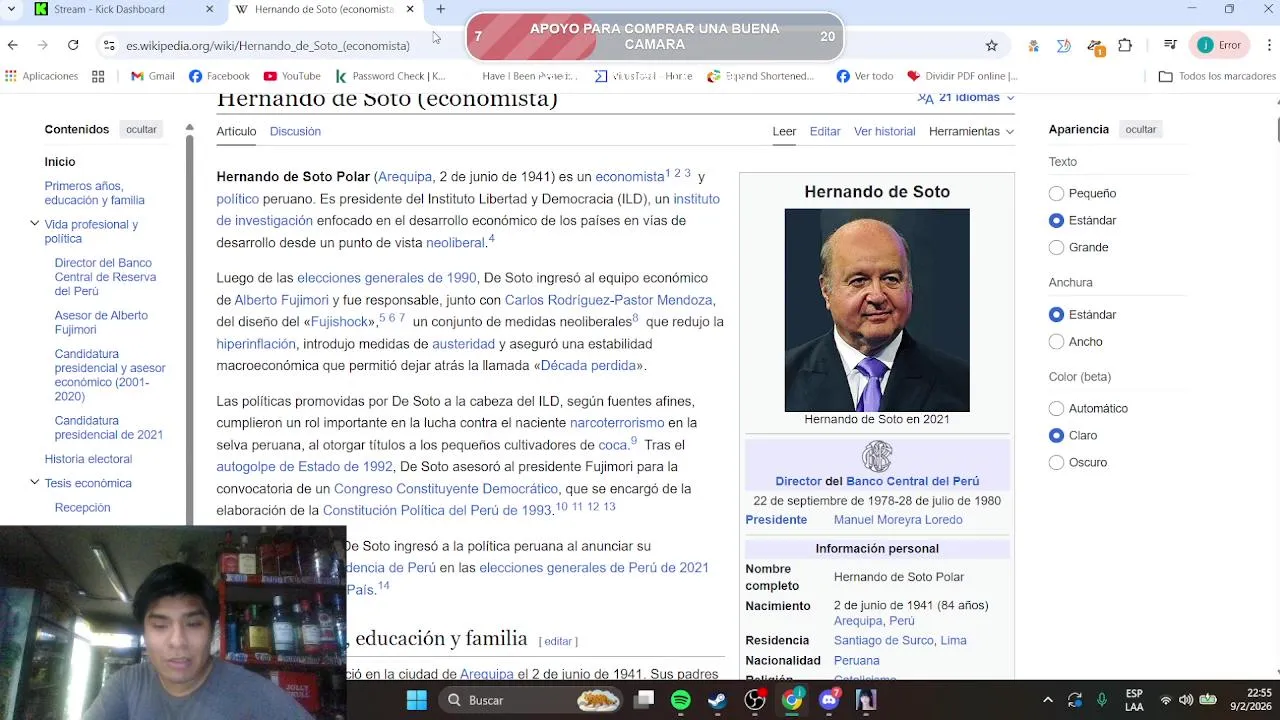
Task: Open the Manuel Moreyra Loredo link
Action: pos(898,520)
